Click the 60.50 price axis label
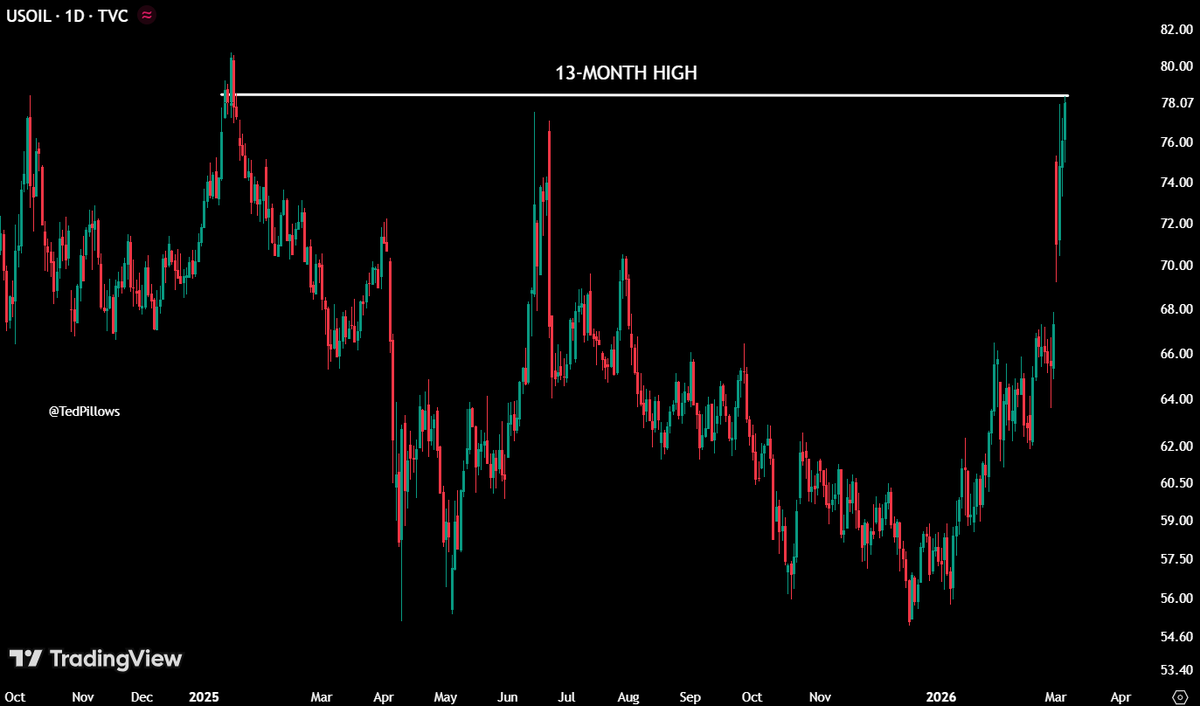 tap(1176, 483)
